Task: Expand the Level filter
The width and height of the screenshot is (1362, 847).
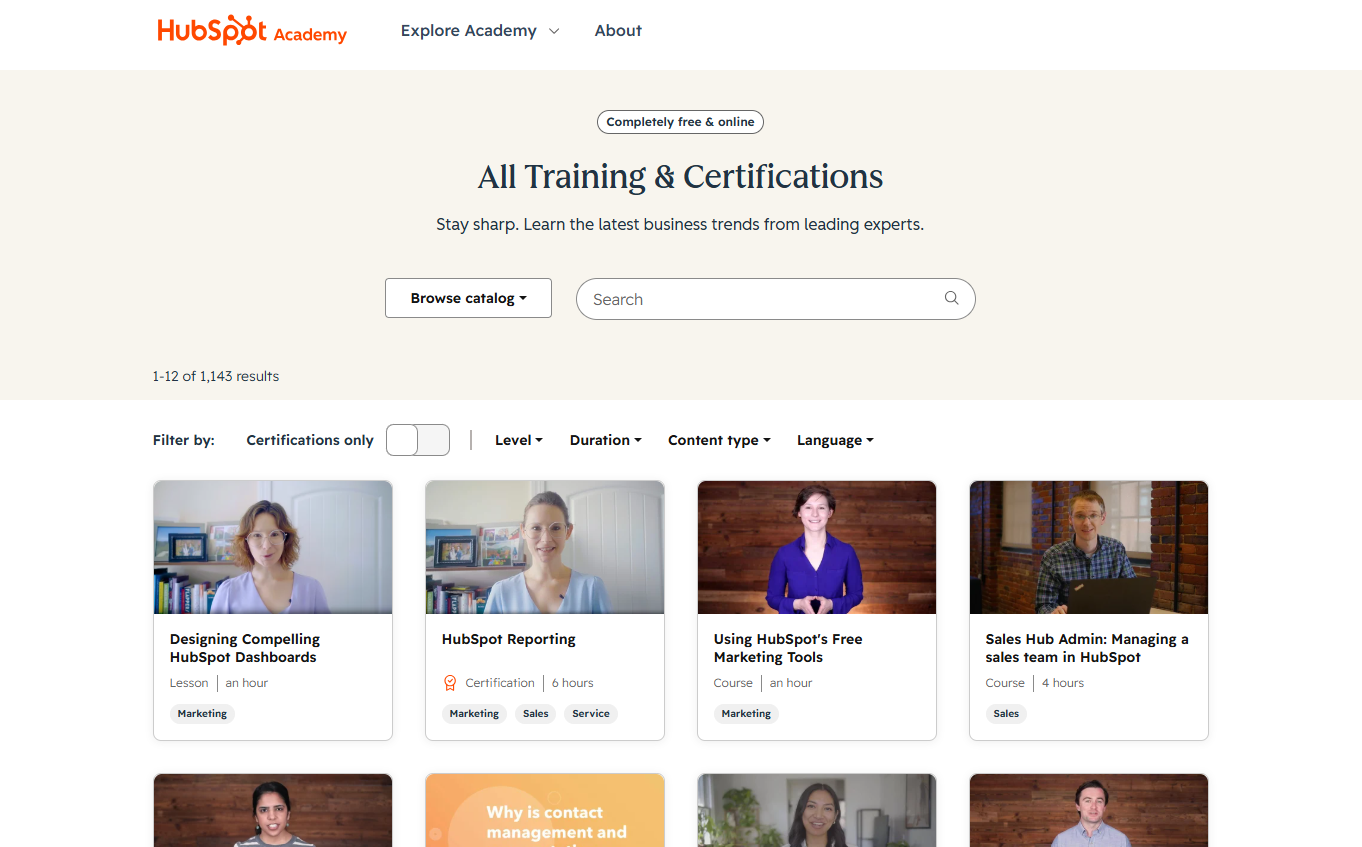Action: [519, 440]
